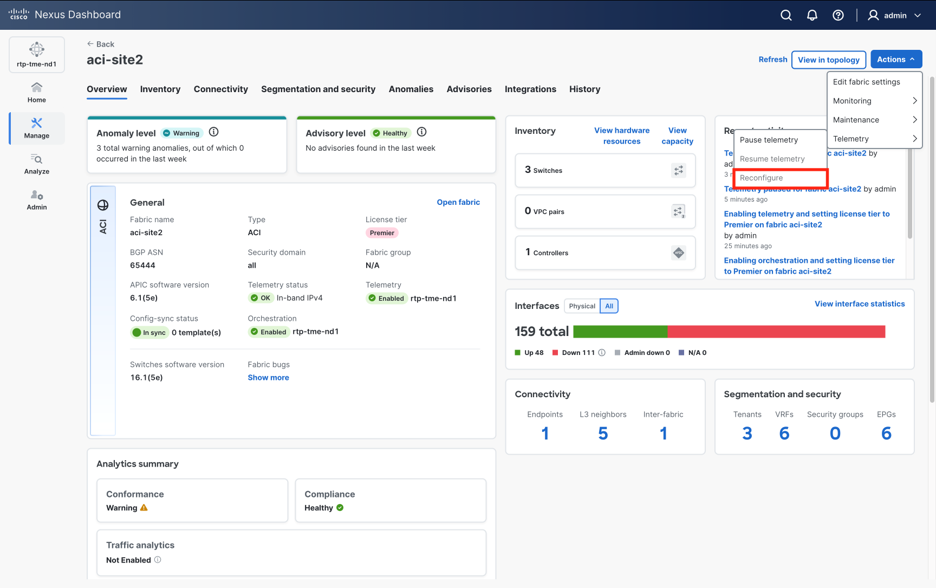Switch to the Inventory tab
Screen dimensions: 936x588
coord(160,89)
